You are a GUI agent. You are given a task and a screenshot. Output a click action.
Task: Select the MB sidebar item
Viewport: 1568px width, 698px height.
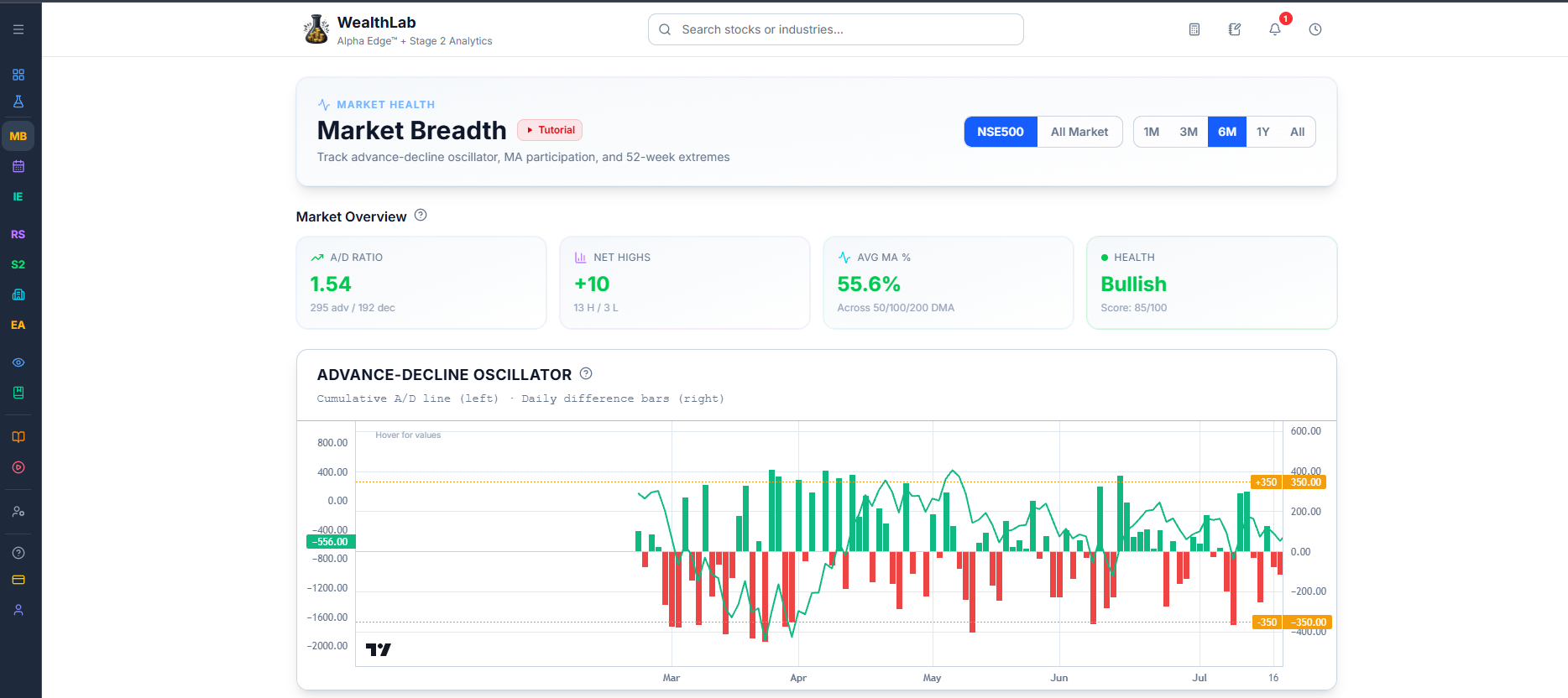[x=18, y=136]
